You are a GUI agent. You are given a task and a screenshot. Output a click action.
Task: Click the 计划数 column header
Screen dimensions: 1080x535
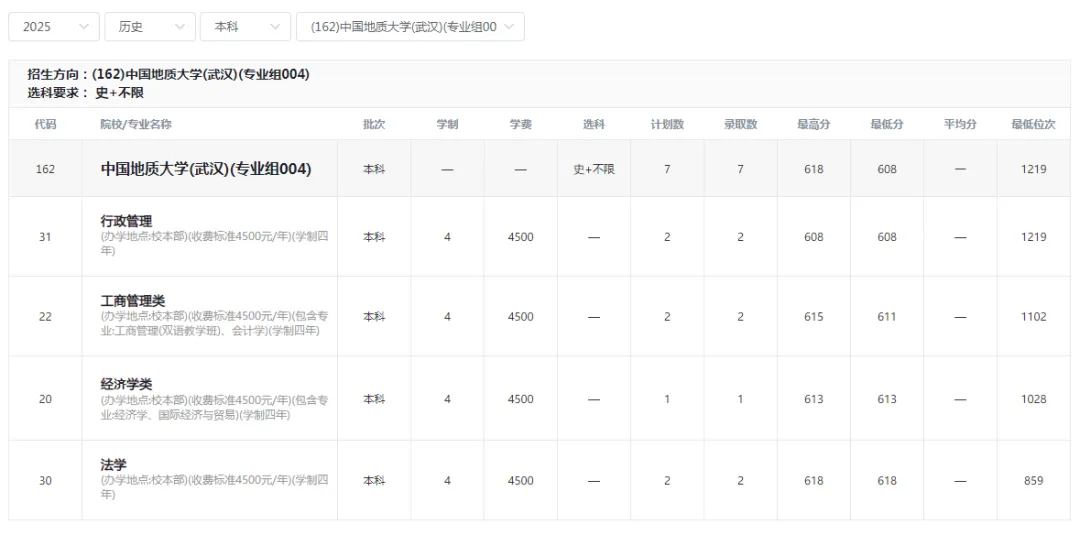coord(667,125)
